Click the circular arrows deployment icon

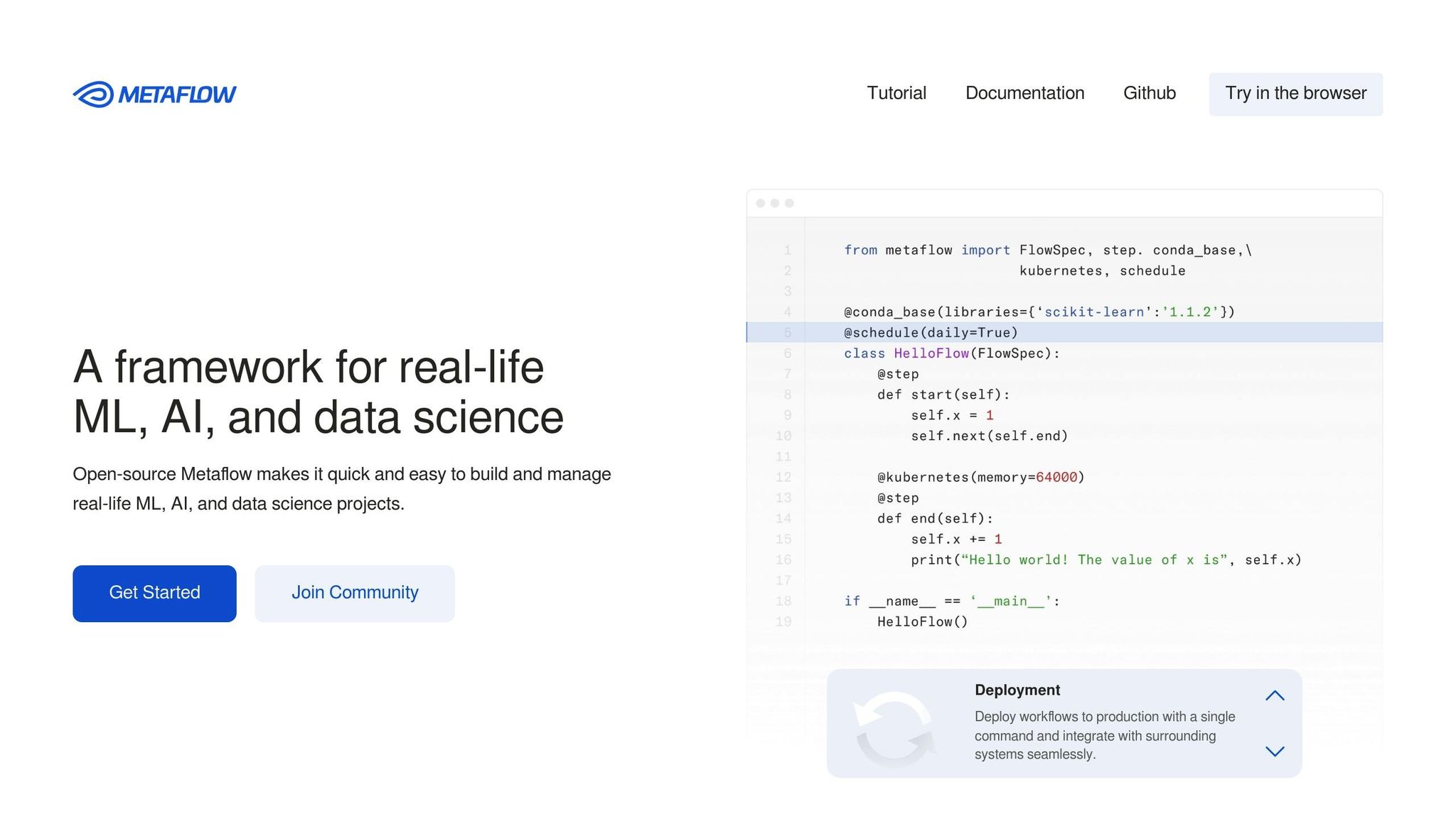894,728
